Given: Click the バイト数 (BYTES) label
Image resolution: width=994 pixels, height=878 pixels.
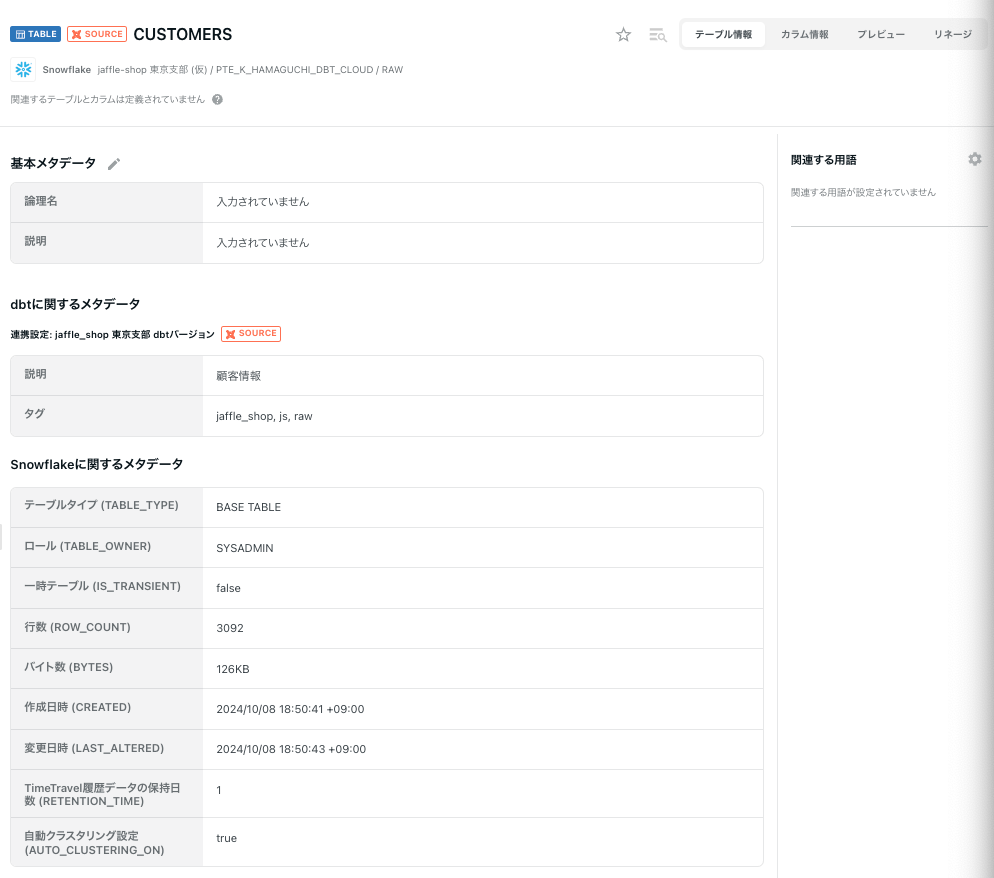Looking at the screenshot, I should (x=68, y=667).
